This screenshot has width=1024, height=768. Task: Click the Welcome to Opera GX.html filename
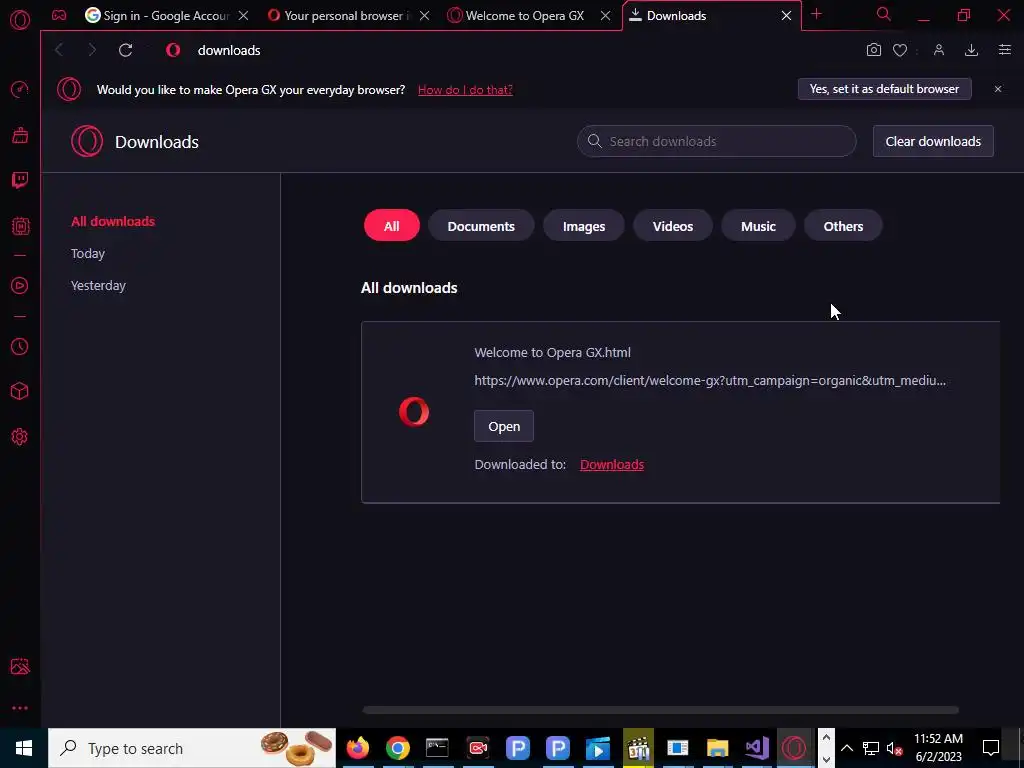pyautogui.click(x=552, y=353)
